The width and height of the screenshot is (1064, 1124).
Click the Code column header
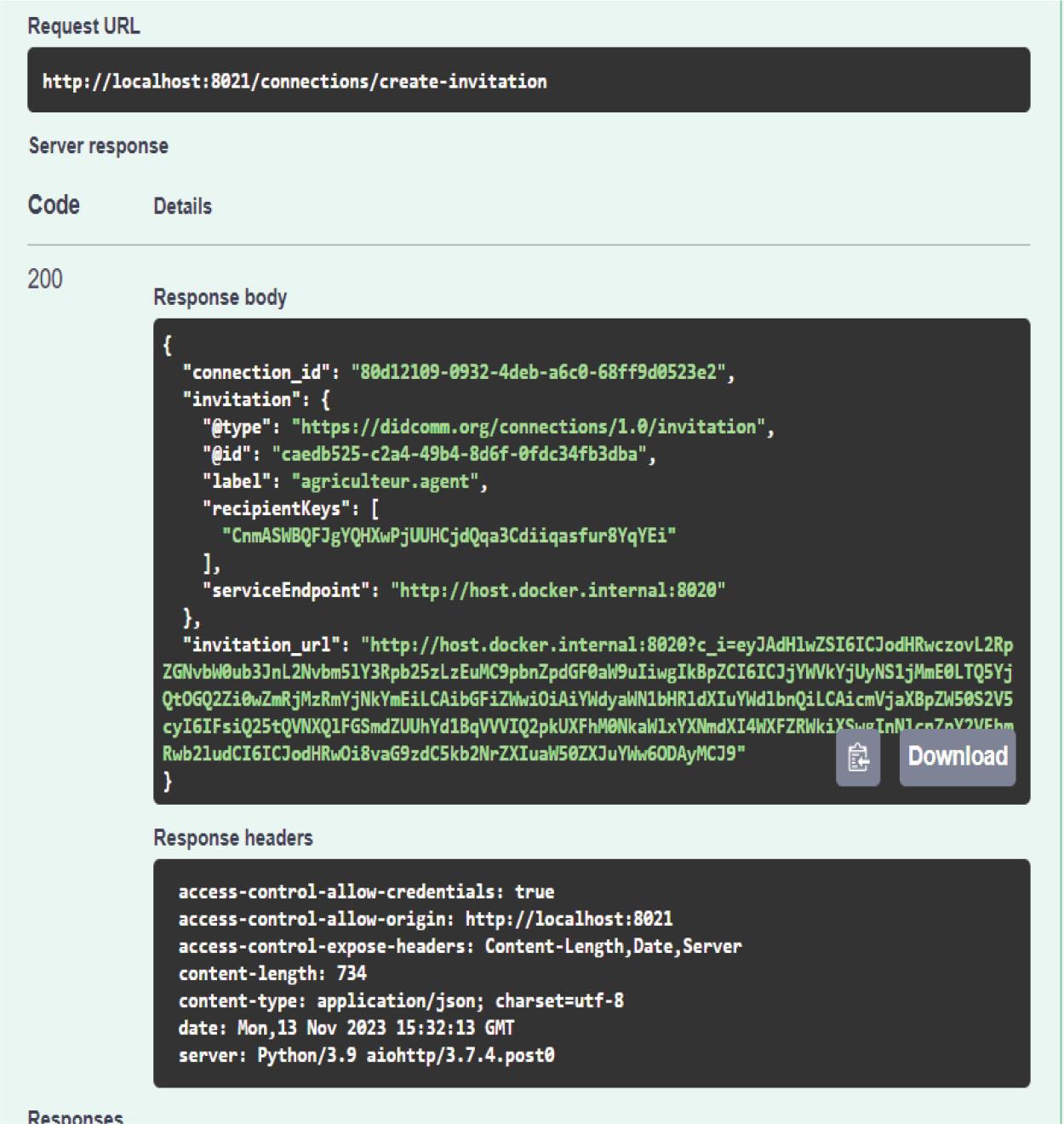54,205
